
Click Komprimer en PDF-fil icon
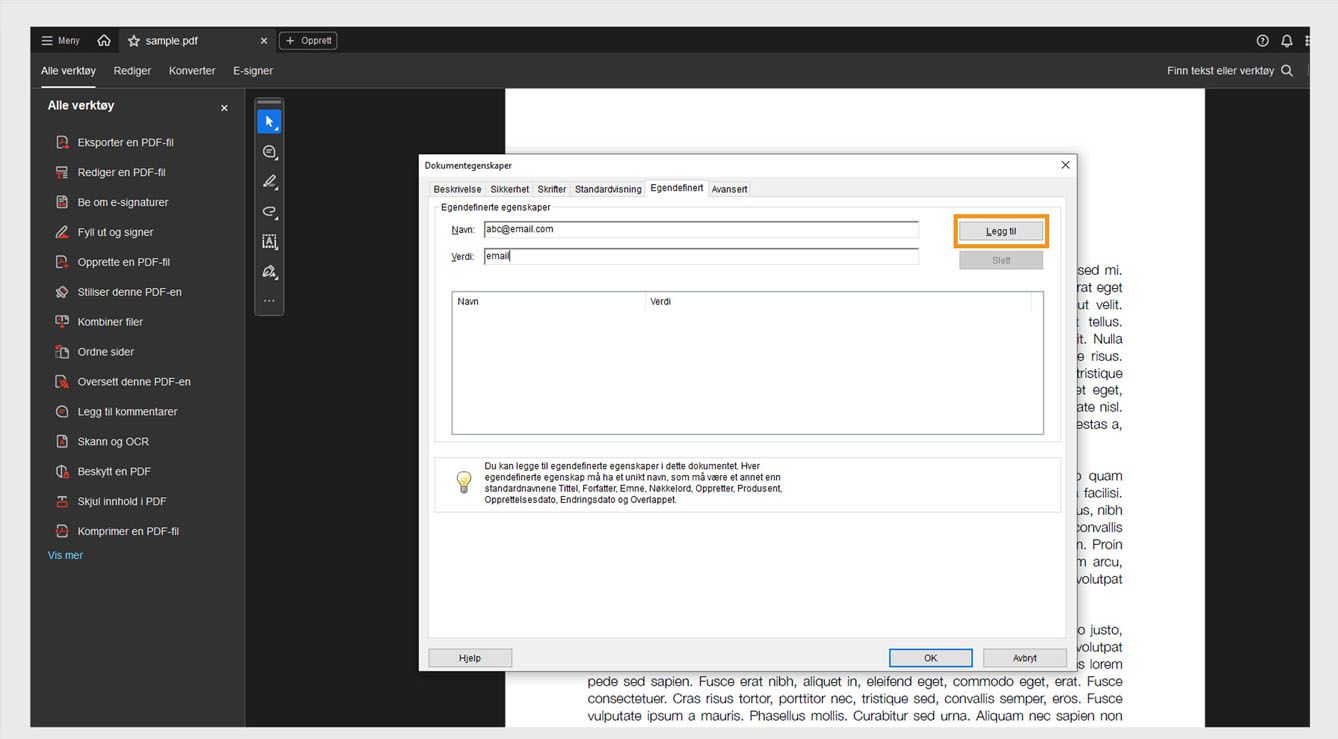[62, 532]
